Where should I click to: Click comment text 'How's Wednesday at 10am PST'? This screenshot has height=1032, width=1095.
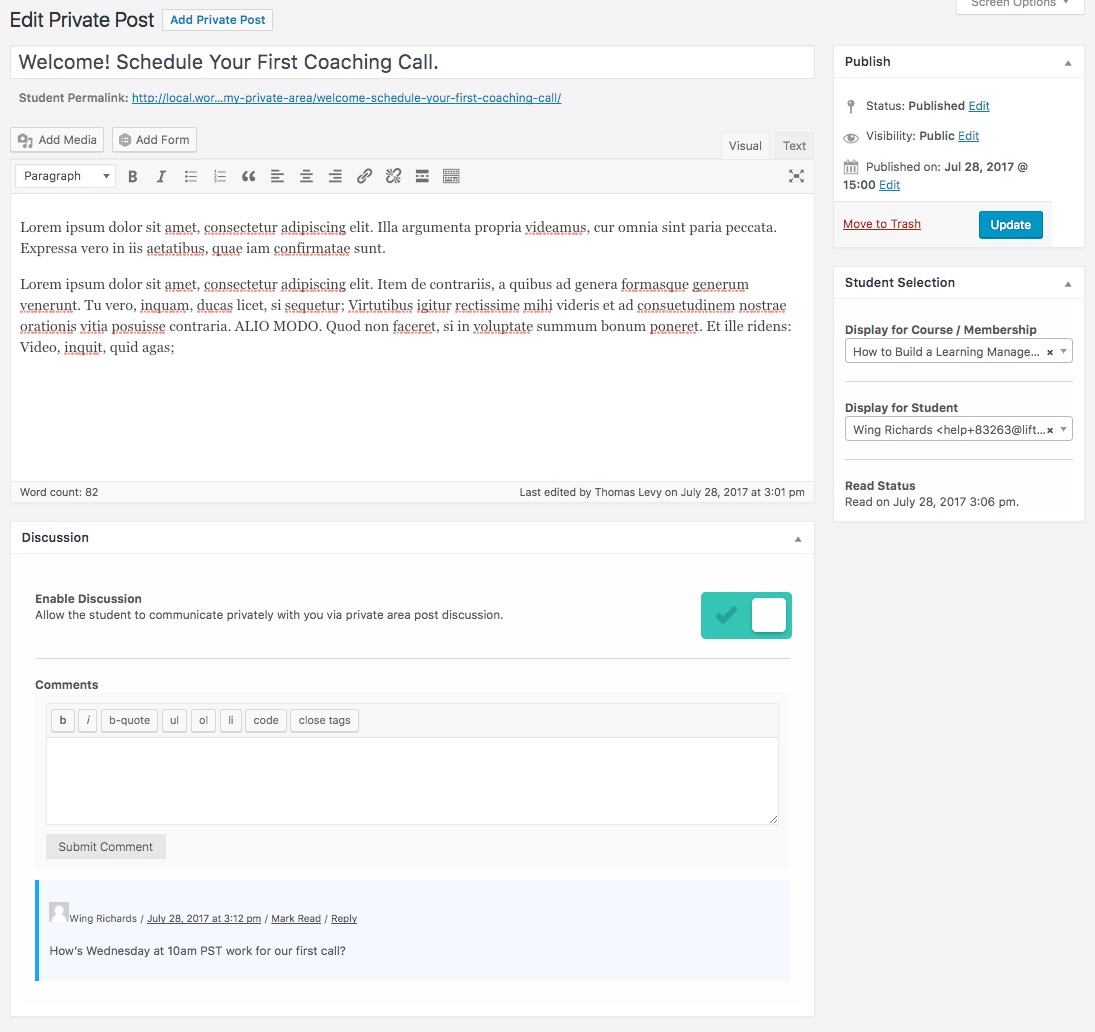click(x=198, y=951)
